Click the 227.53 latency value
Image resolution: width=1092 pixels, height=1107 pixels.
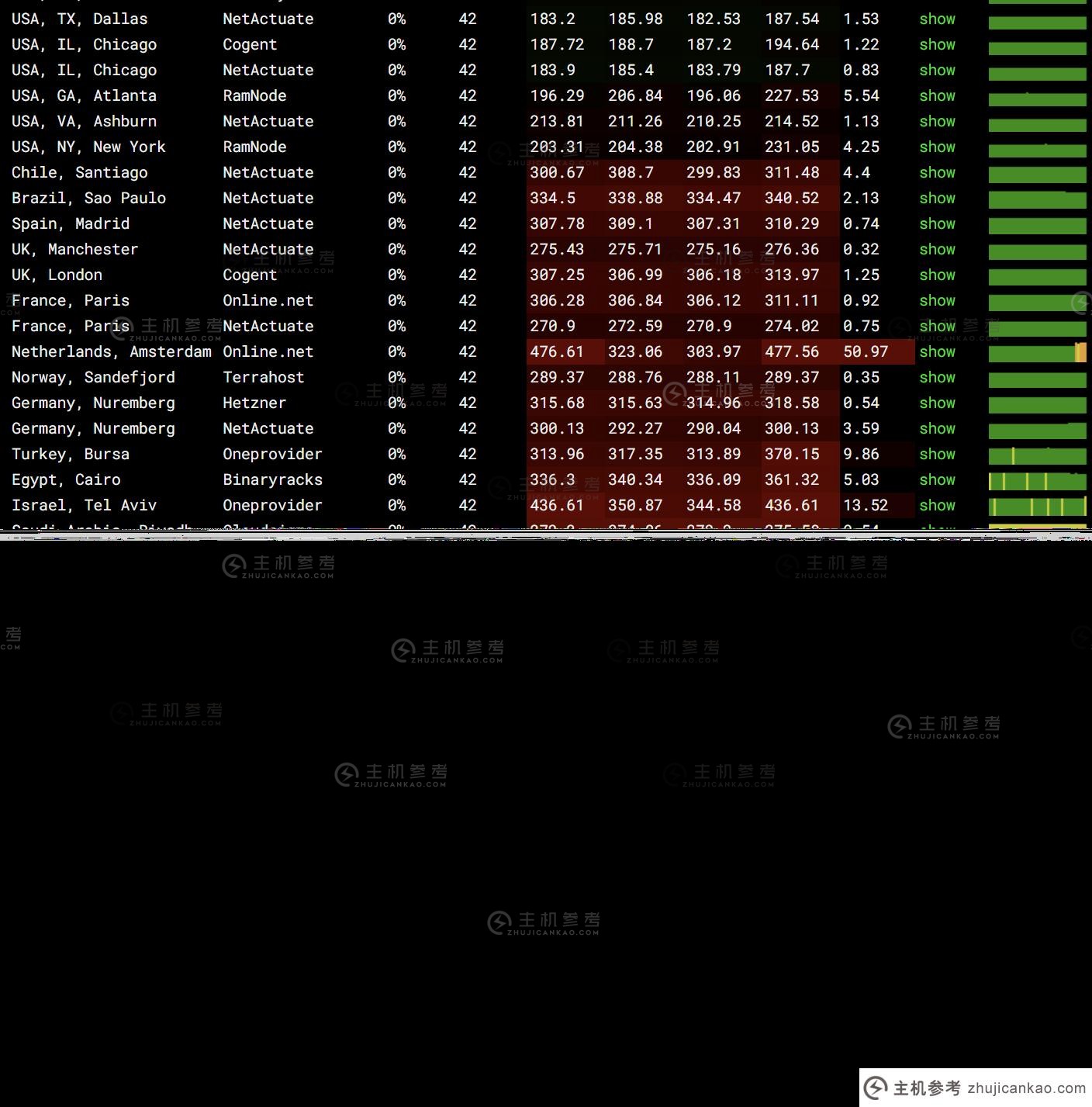(x=792, y=95)
